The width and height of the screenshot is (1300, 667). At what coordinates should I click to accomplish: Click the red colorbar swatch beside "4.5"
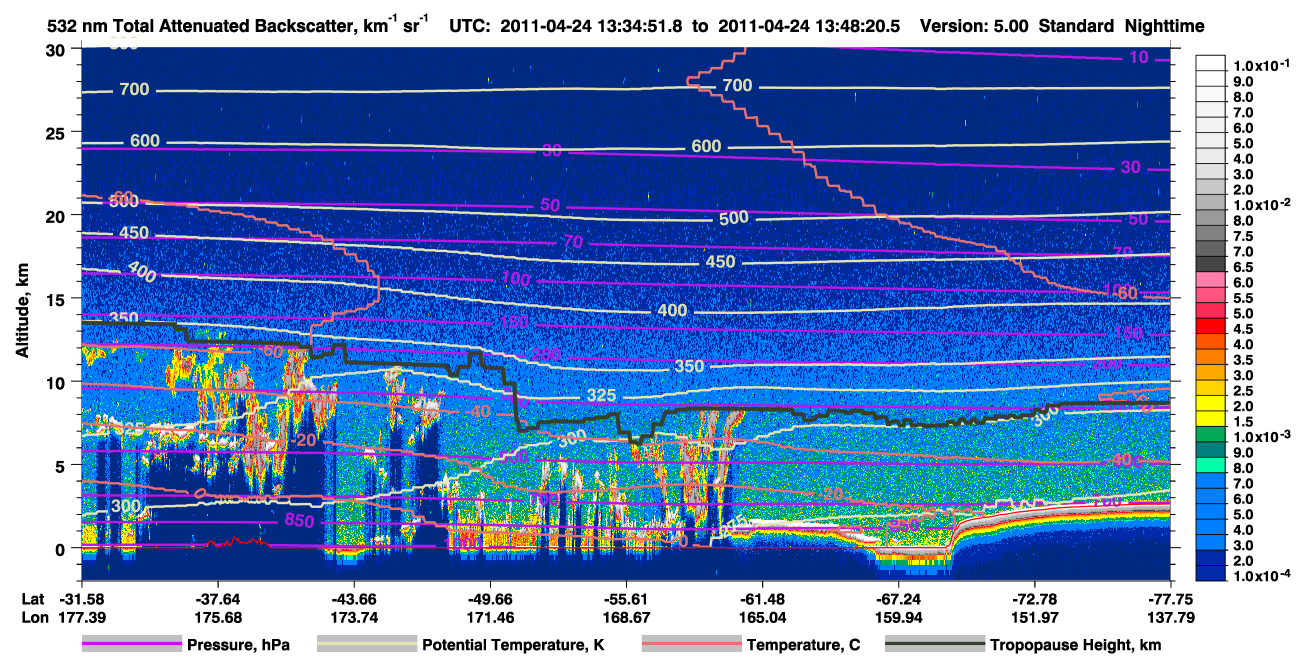1211,327
